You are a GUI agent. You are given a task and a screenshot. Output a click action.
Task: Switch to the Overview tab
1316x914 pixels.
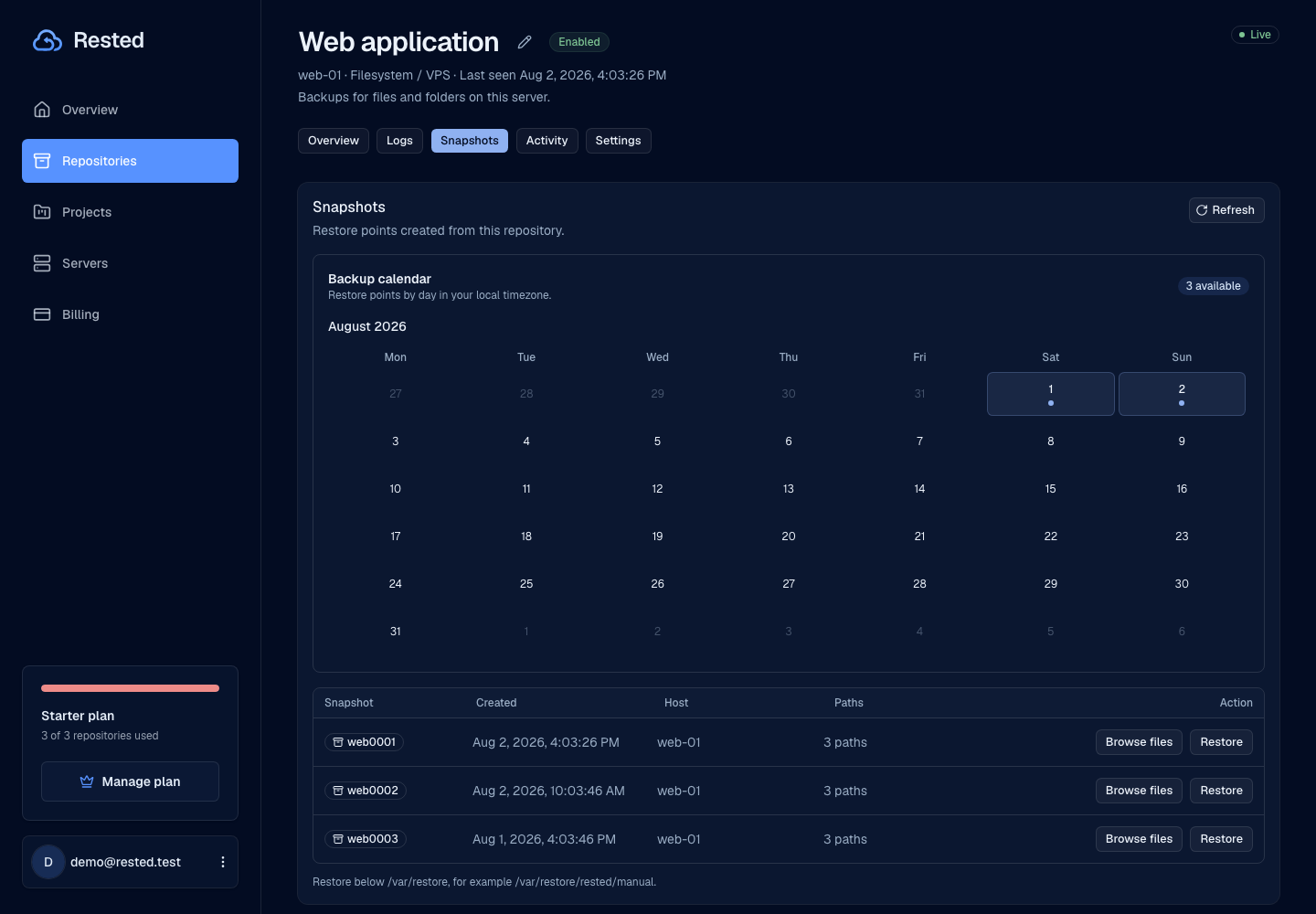(334, 141)
